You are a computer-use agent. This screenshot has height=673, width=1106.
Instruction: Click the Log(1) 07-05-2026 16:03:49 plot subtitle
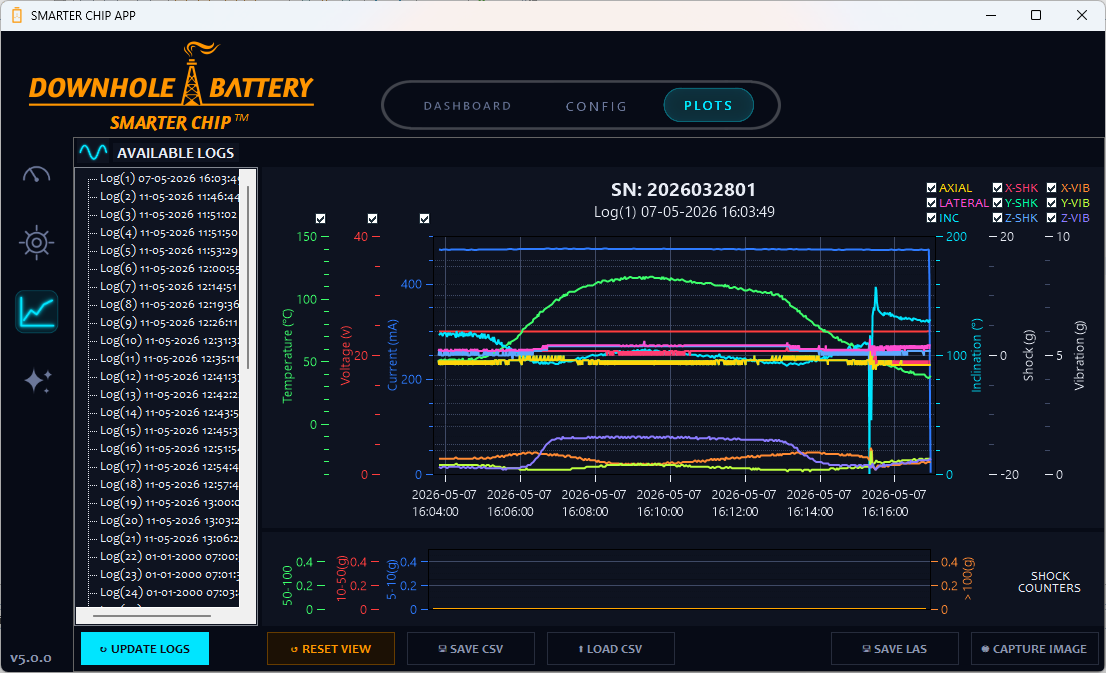(684, 212)
